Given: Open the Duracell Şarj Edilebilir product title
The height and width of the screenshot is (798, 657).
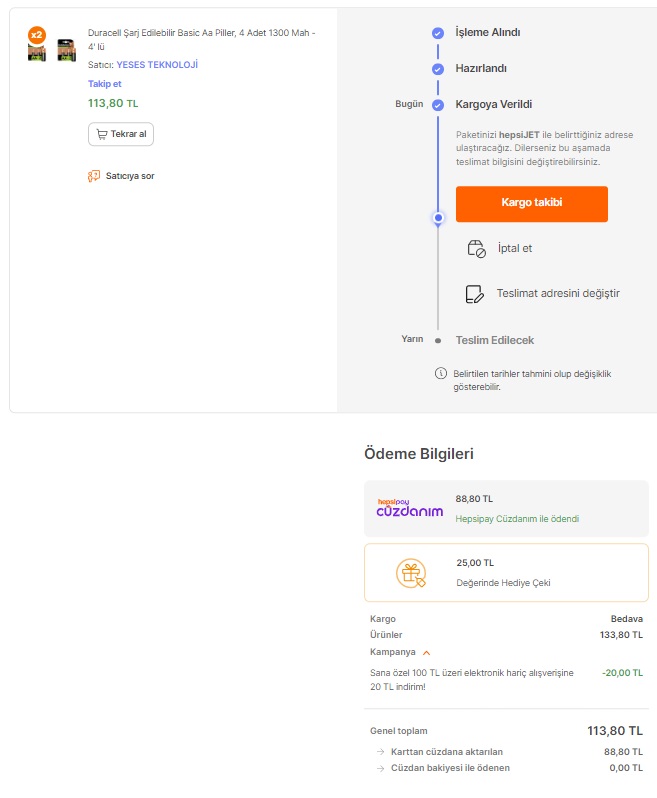Looking at the screenshot, I should [202, 40].
